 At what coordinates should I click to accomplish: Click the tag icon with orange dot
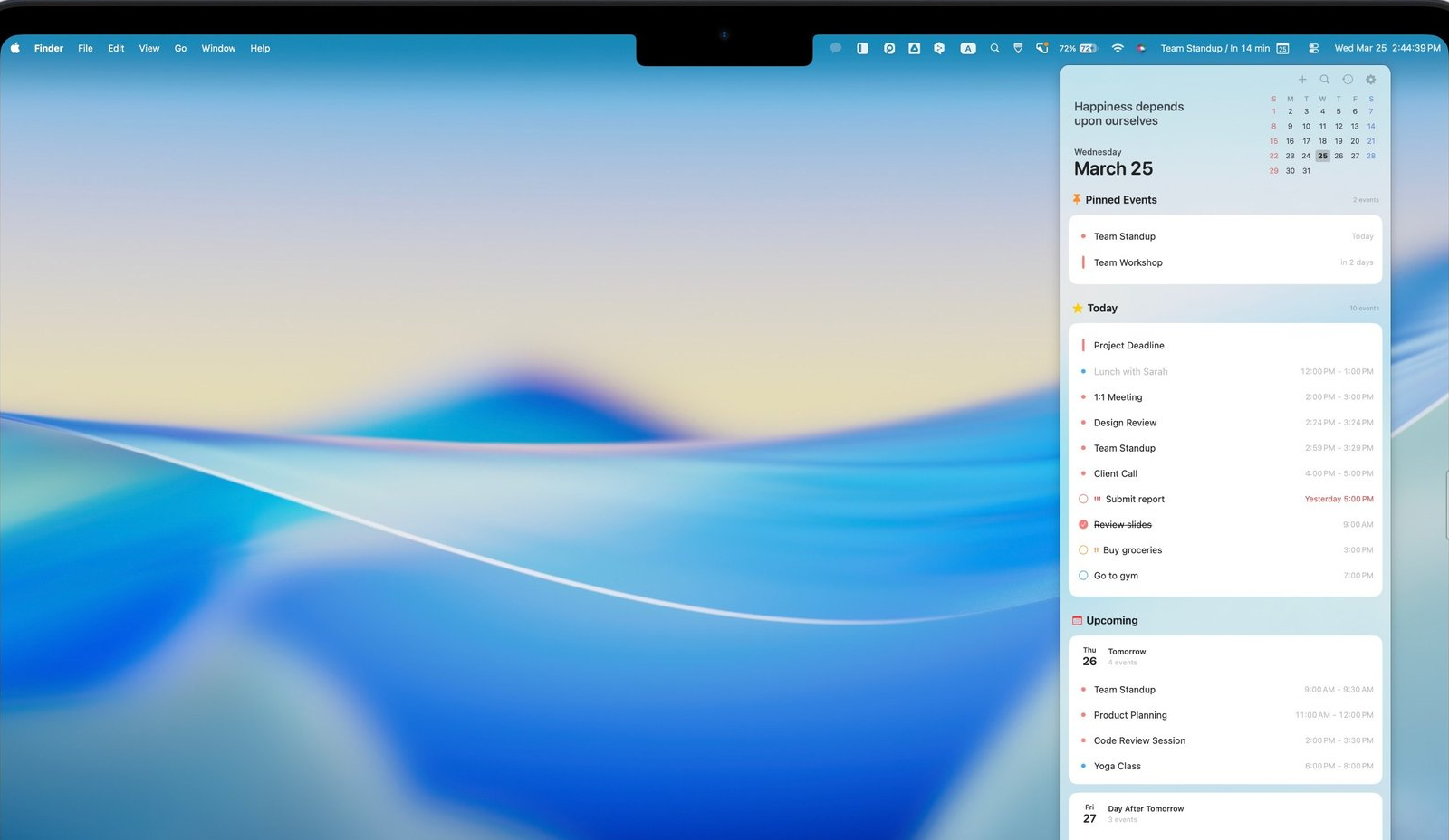[1042, 48]
